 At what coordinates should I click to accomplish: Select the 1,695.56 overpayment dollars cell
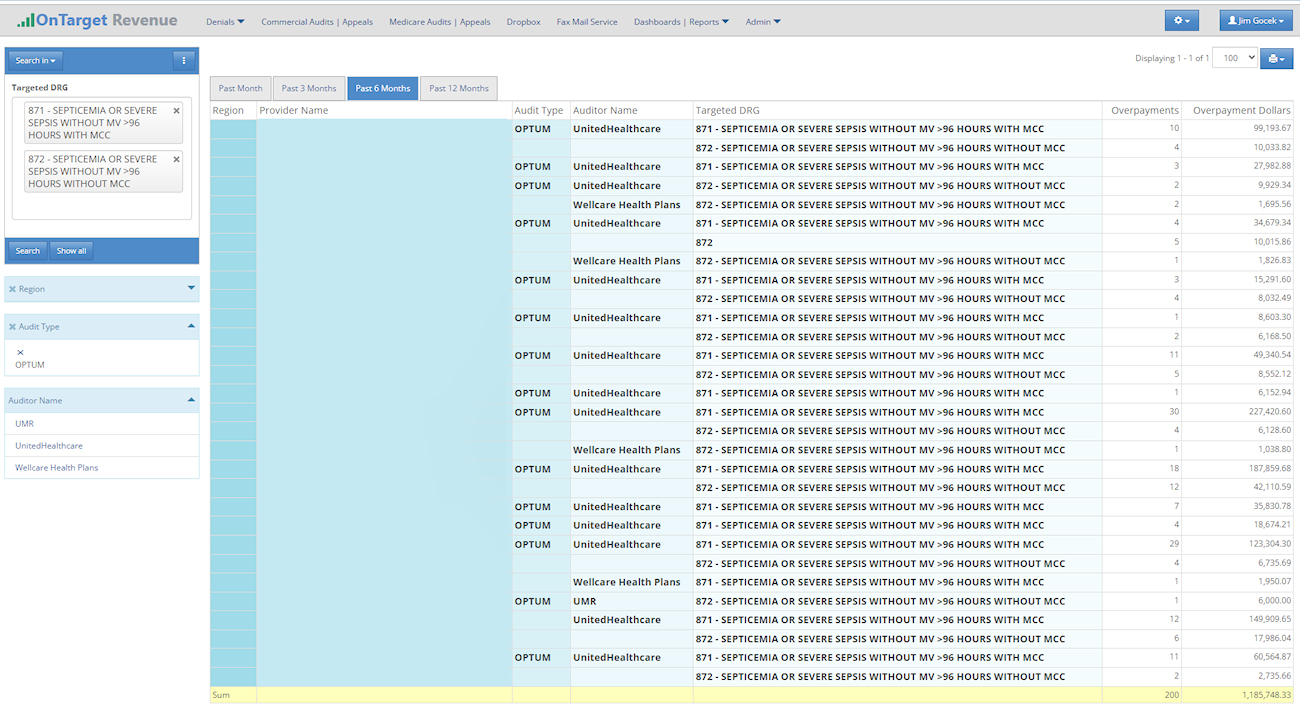(1238, 205)
